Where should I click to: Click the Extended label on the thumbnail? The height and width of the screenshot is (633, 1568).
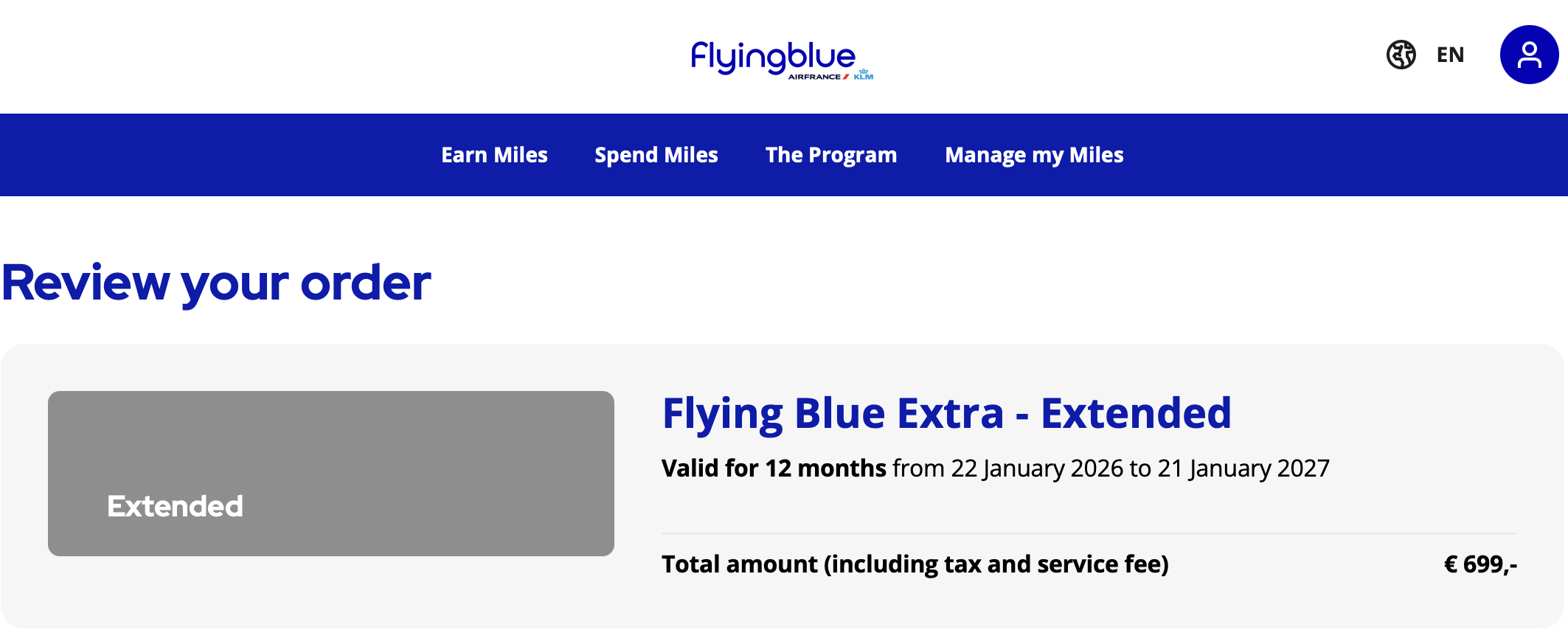175,506
